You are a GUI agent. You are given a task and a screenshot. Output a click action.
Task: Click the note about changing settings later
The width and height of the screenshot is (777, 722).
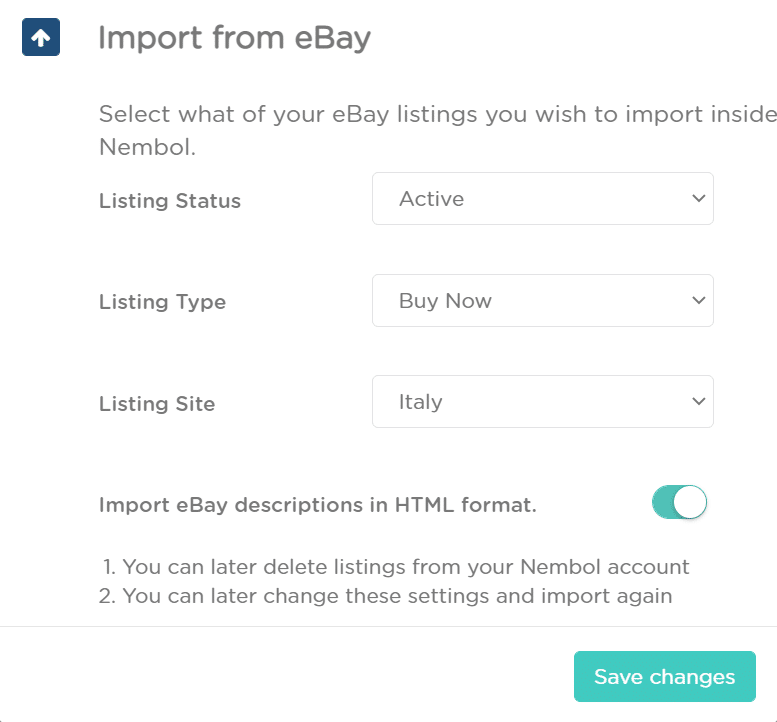[x=386, y=596]
